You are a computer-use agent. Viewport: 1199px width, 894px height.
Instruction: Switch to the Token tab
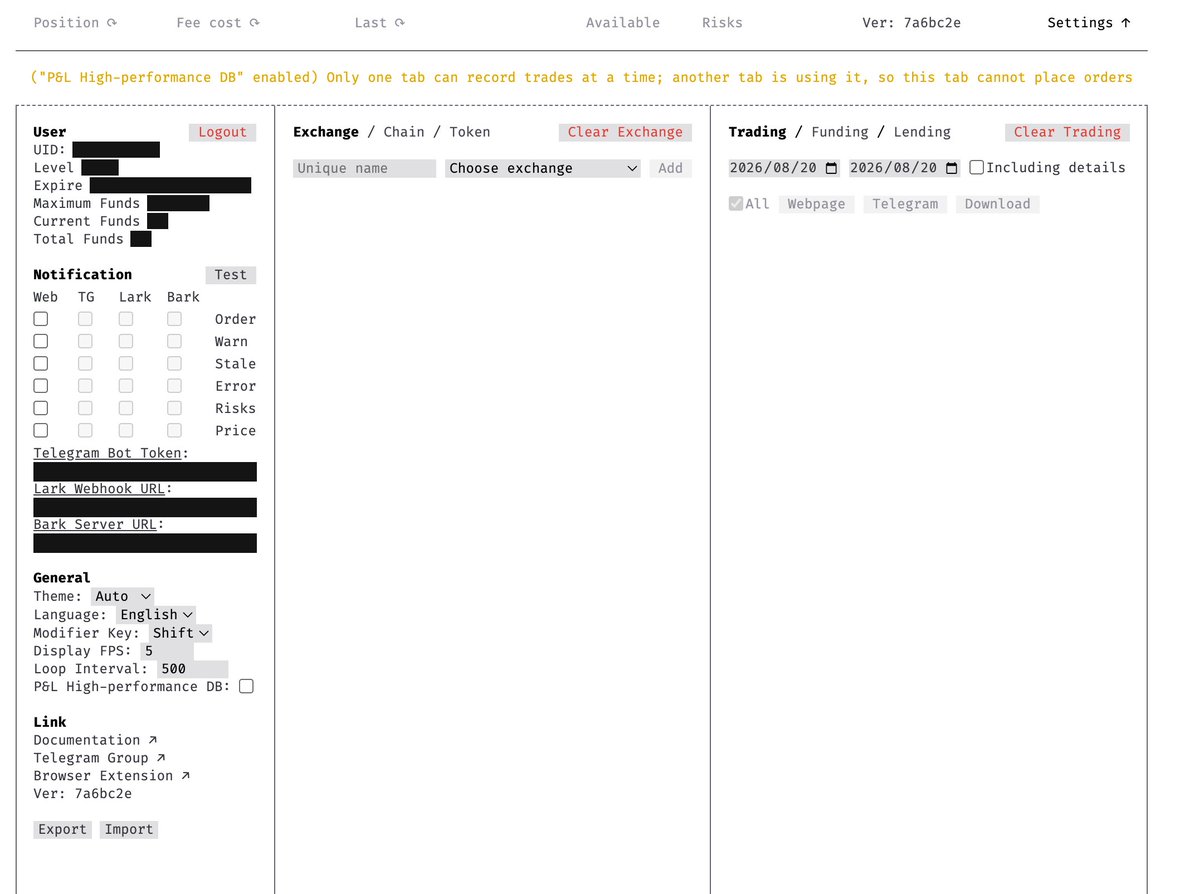pyautogui.click(x=470, y=132)
